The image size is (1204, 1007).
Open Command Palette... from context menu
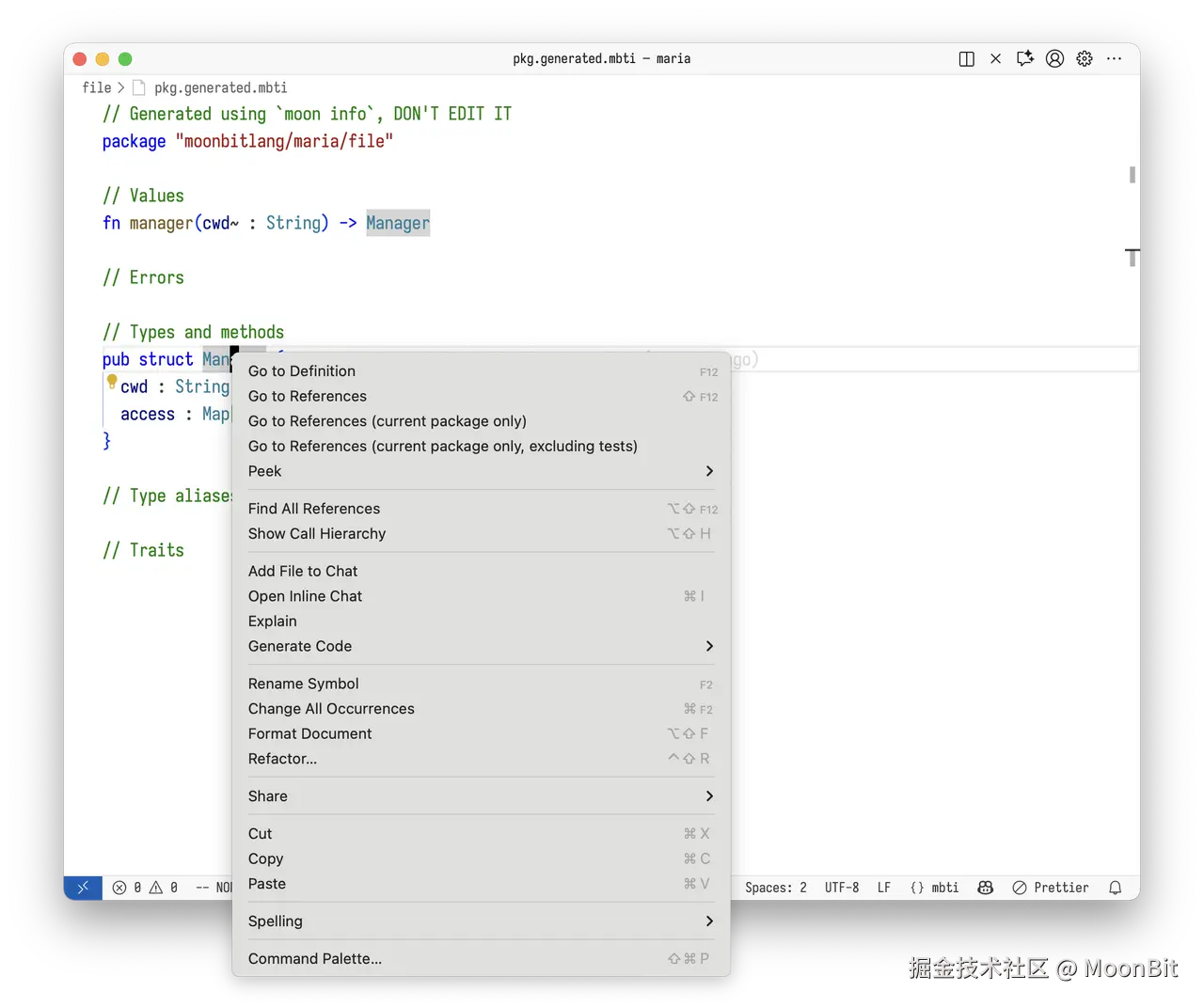(x=482, y=959)
